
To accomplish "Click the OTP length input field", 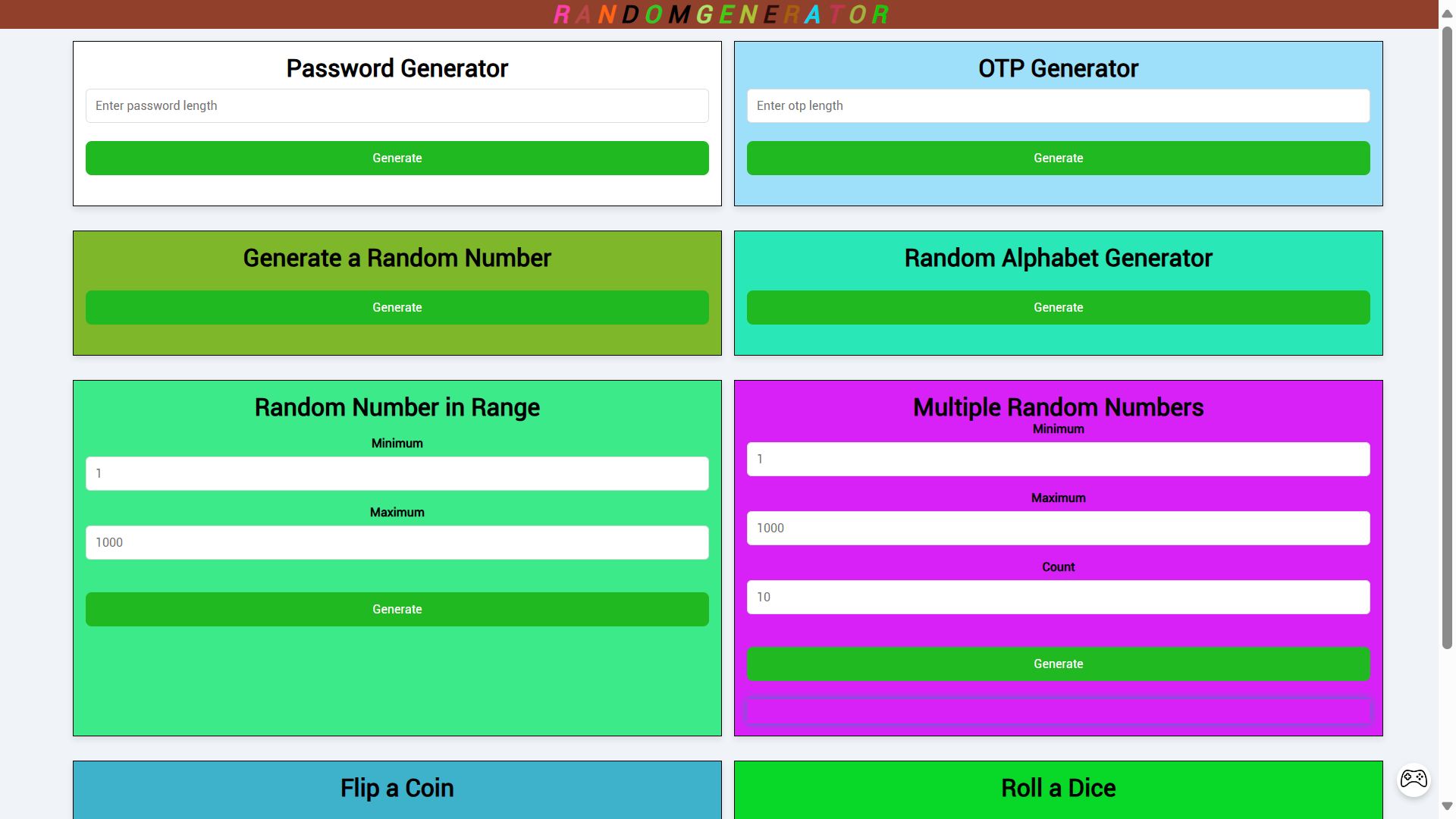I will [1059, 106].
